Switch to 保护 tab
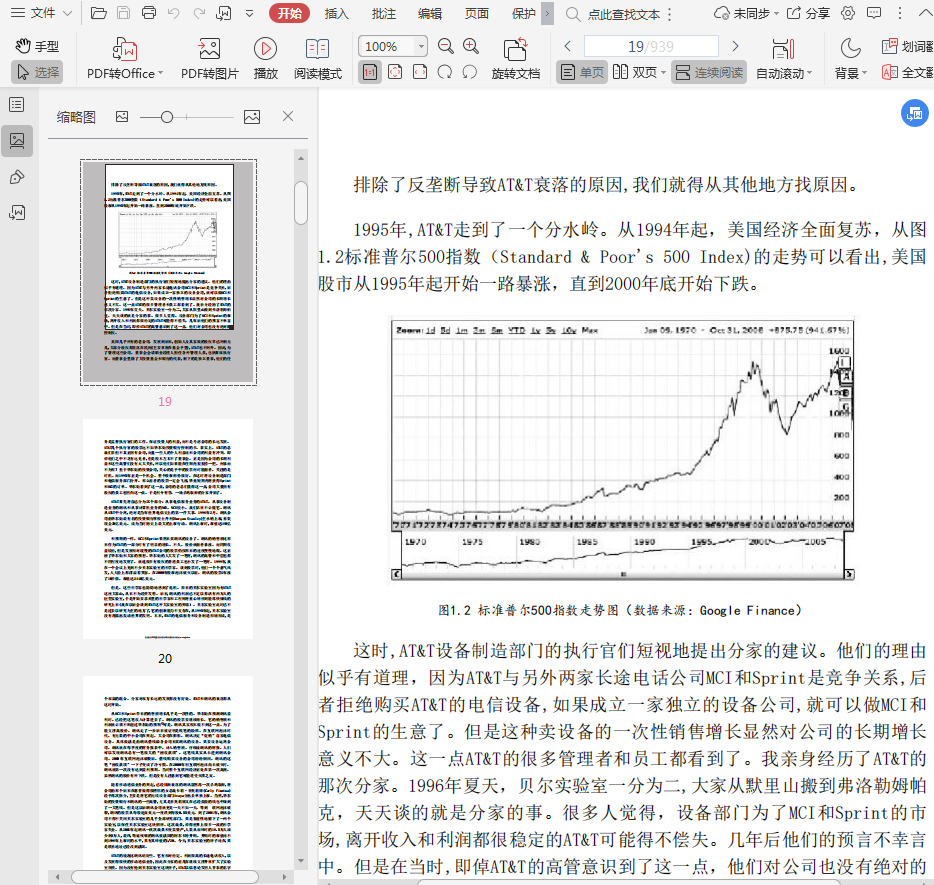This screenshot has width=934, height=885. [524, 13]
